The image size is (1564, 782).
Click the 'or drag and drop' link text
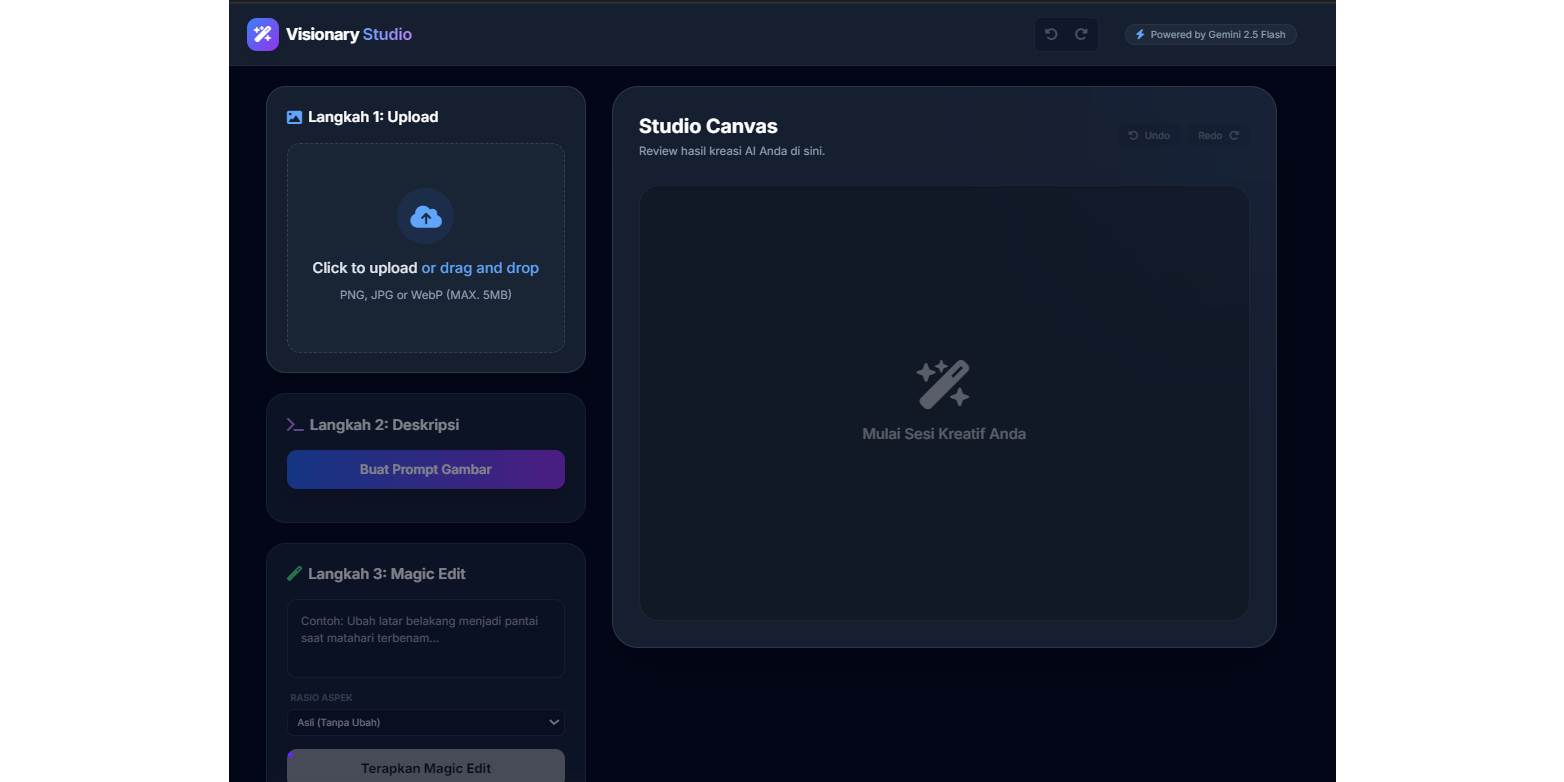(480, 268)
